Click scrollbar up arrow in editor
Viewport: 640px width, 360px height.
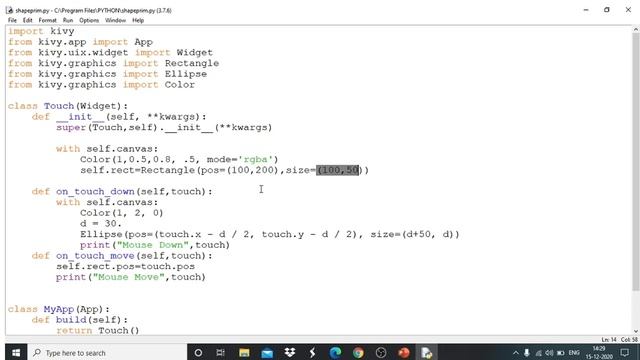click(x=636, y=29)
